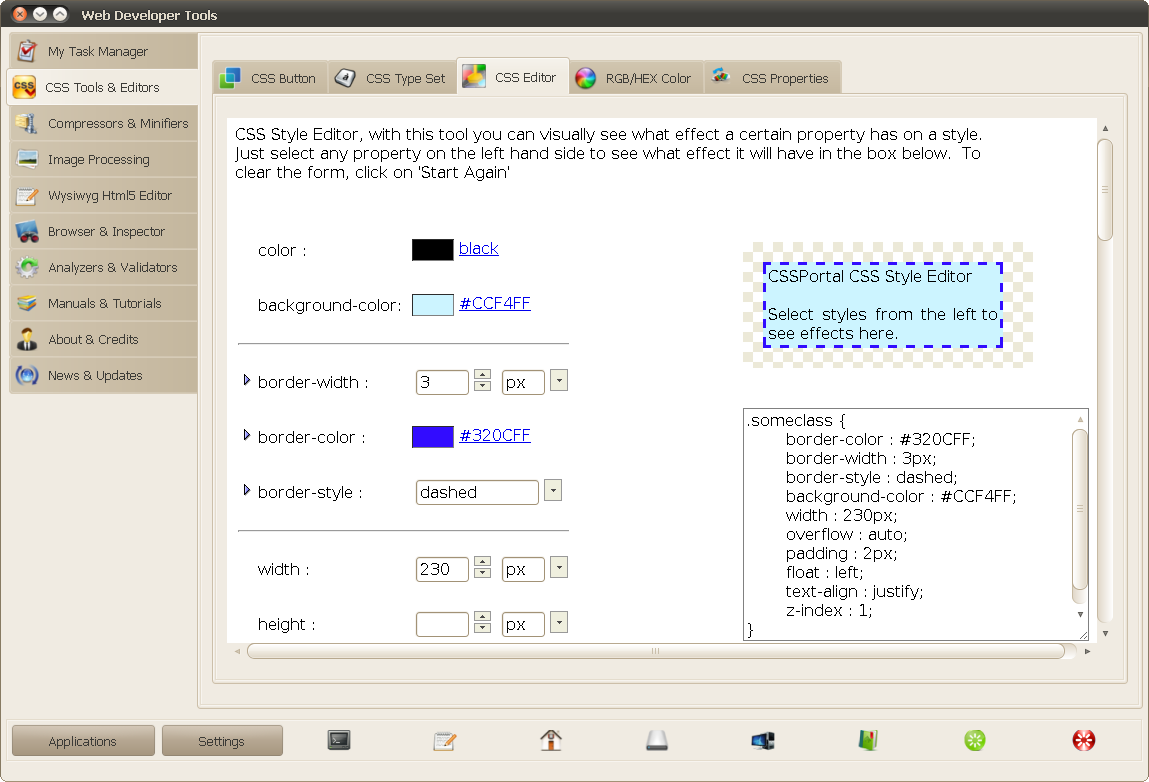Click the home house icon
Screen dimensions: 1149x782
551,740
